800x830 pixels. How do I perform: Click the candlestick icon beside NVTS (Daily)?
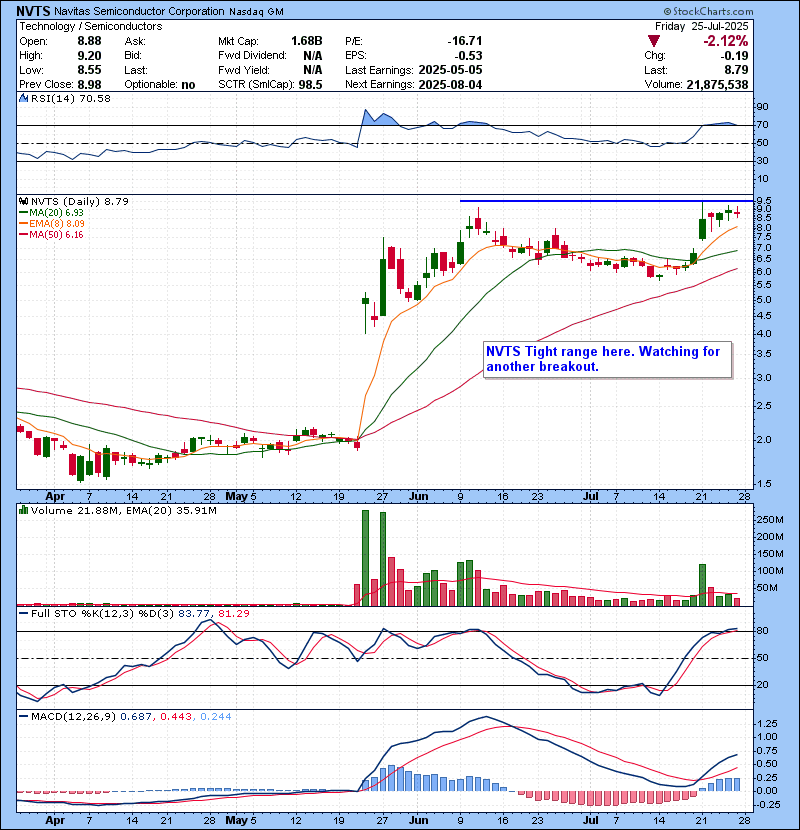(x=23, y=201)
